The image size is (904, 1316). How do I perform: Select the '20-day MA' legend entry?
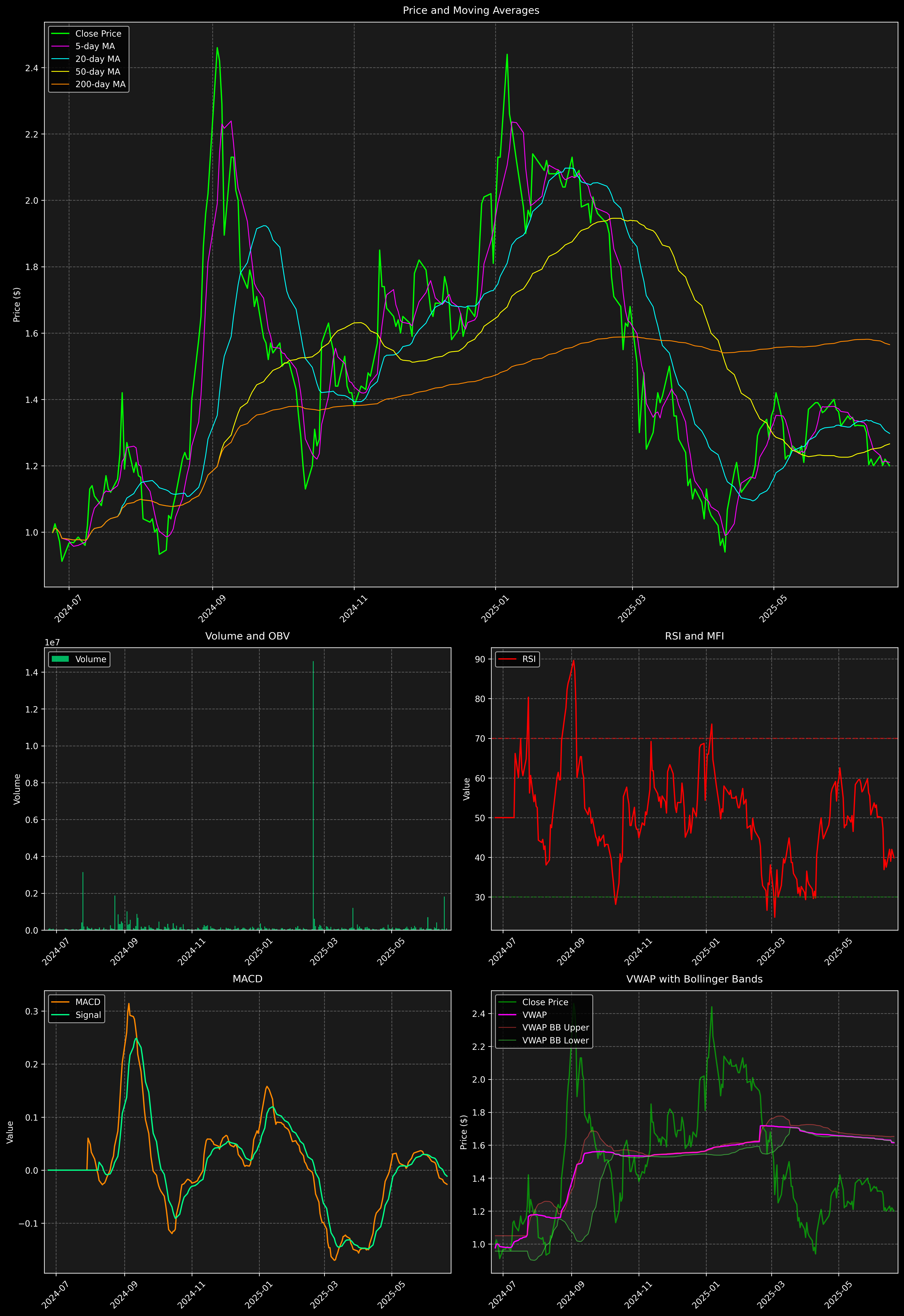86,59
